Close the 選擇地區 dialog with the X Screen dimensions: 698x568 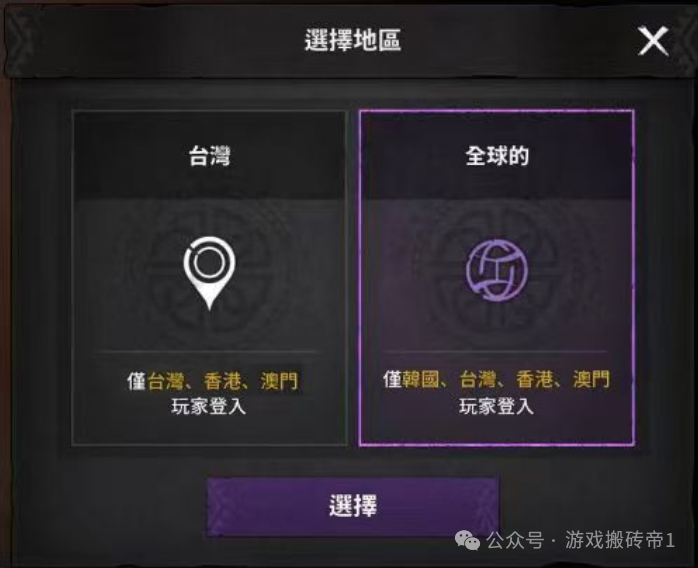tap(653, 41)
